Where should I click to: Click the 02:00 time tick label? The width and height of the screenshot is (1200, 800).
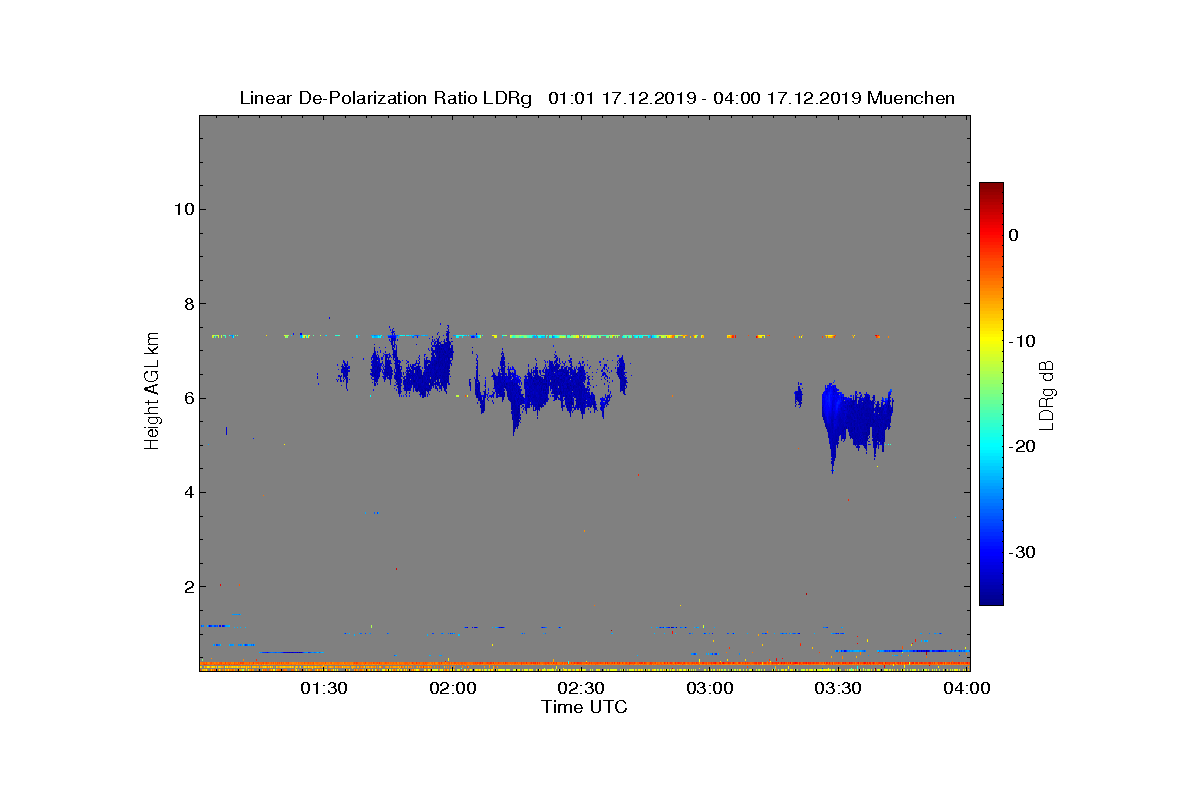[x=453, y=688]
